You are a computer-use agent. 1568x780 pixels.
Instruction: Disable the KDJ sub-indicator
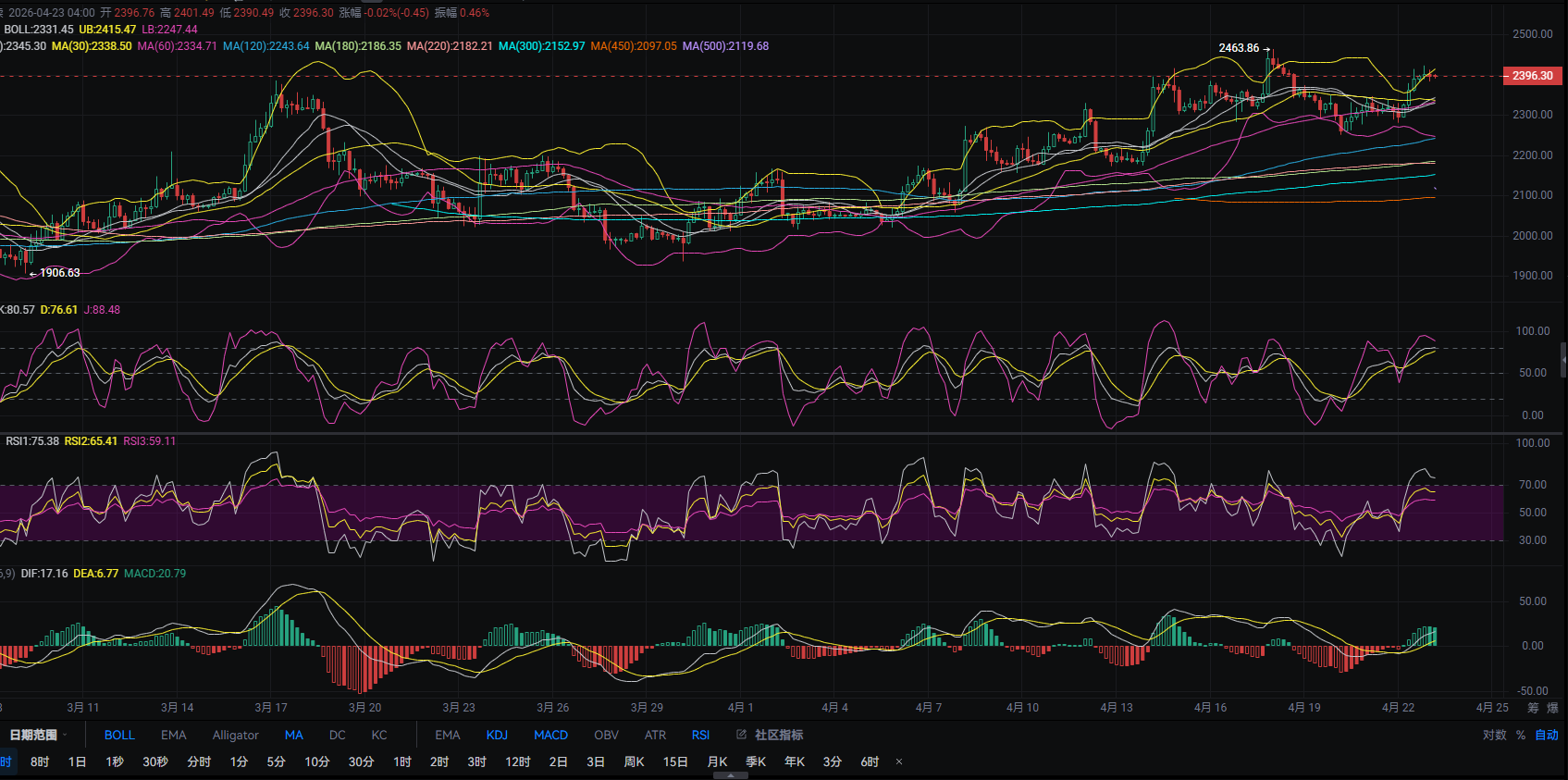click(497, 735)
